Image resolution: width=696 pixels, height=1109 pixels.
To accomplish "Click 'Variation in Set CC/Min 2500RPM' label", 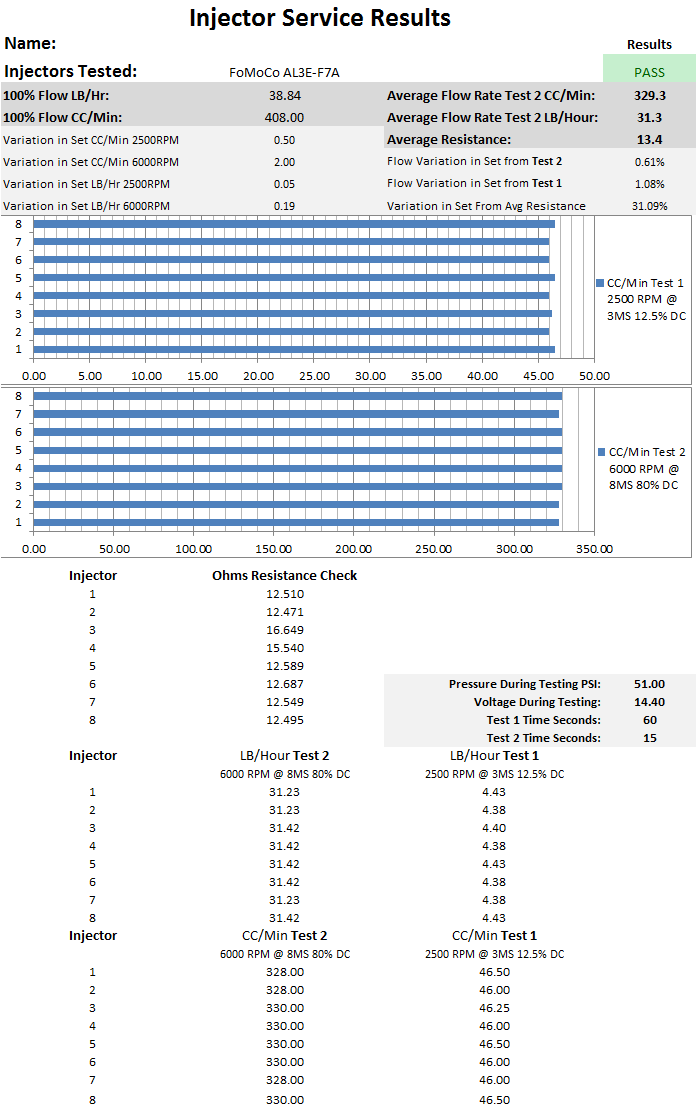I will point(91,140).
